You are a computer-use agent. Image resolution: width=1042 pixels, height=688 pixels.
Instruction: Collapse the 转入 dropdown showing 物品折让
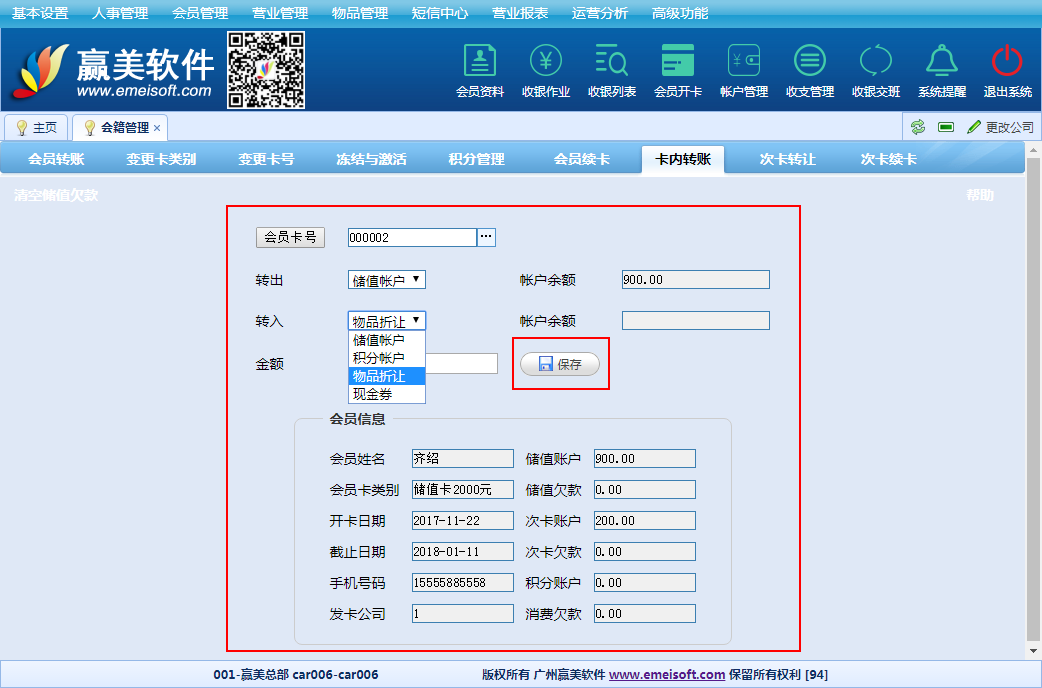pyautogui.click(x=387, y=321)
